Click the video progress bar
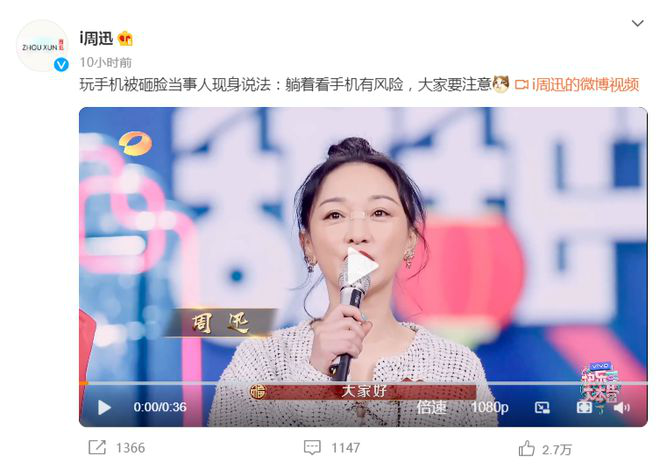The height and width of the screenshot is (469, 660). [363, 383]
